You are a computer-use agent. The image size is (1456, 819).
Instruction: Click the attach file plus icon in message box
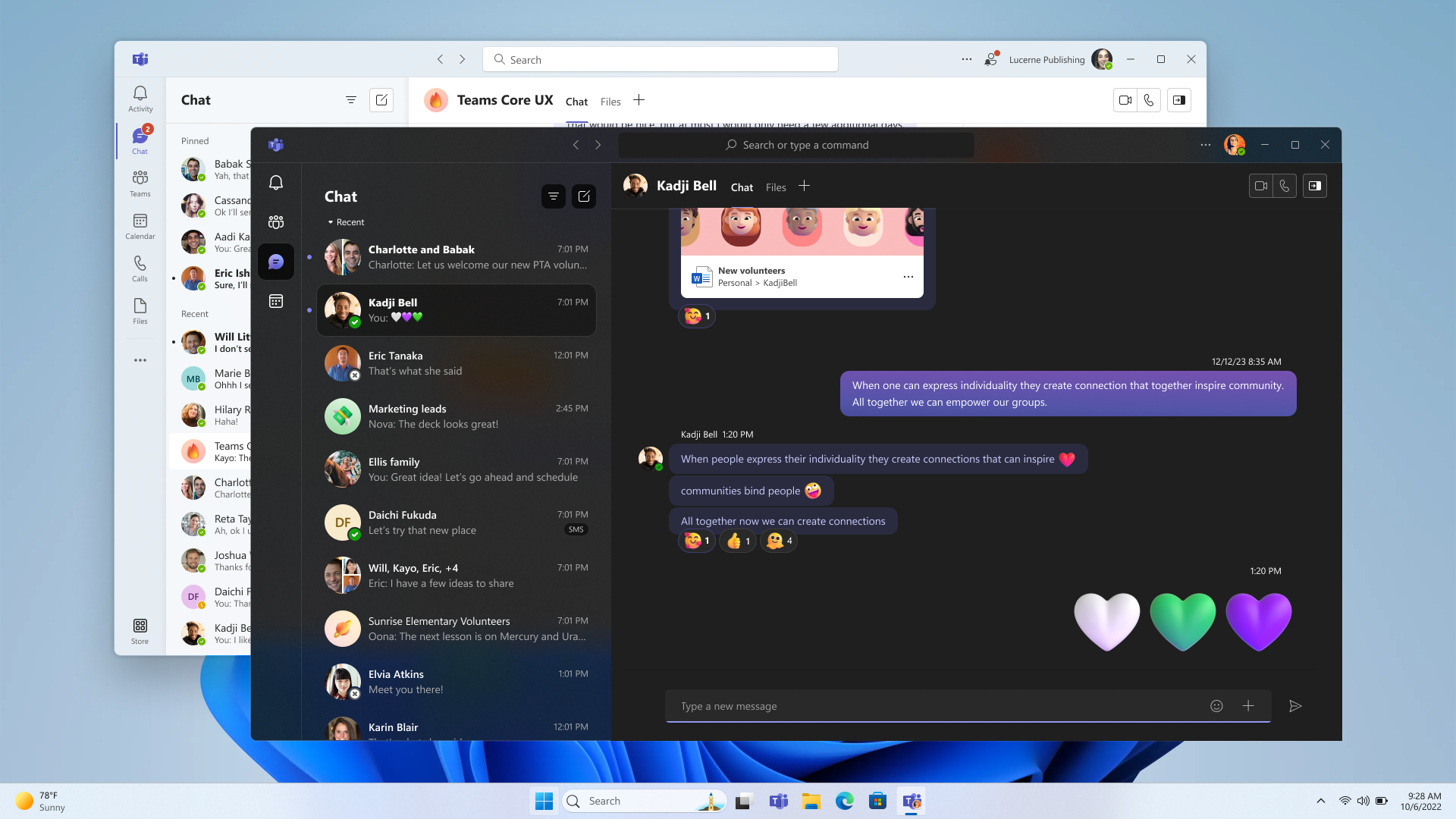1248,706
